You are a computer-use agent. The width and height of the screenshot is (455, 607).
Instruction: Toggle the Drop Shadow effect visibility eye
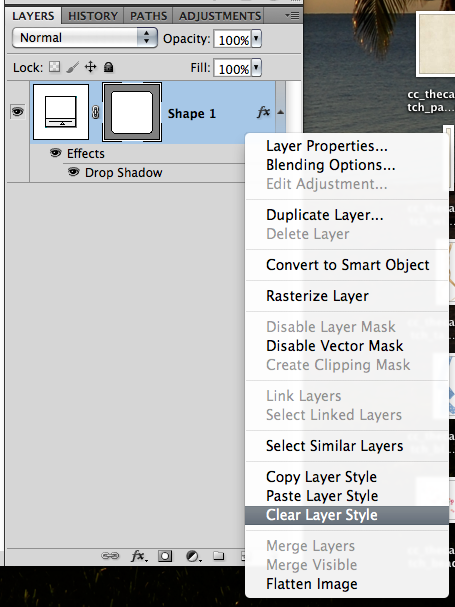click(x=74, y=171)
